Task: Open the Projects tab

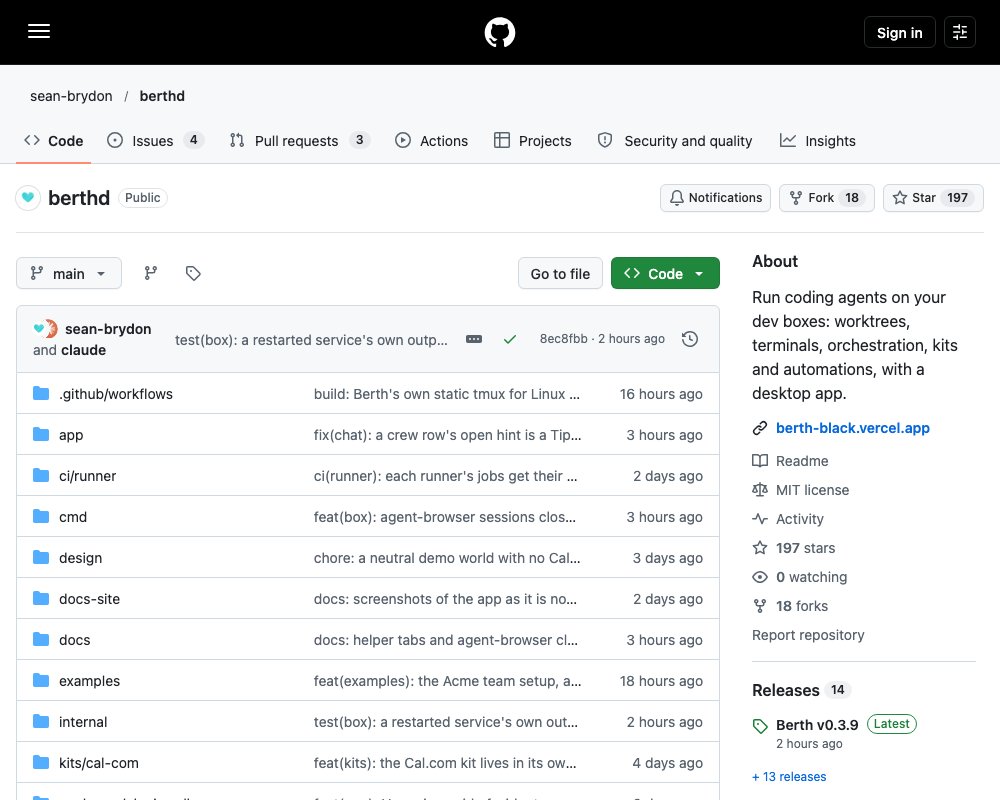Action: tap(533, 140)
